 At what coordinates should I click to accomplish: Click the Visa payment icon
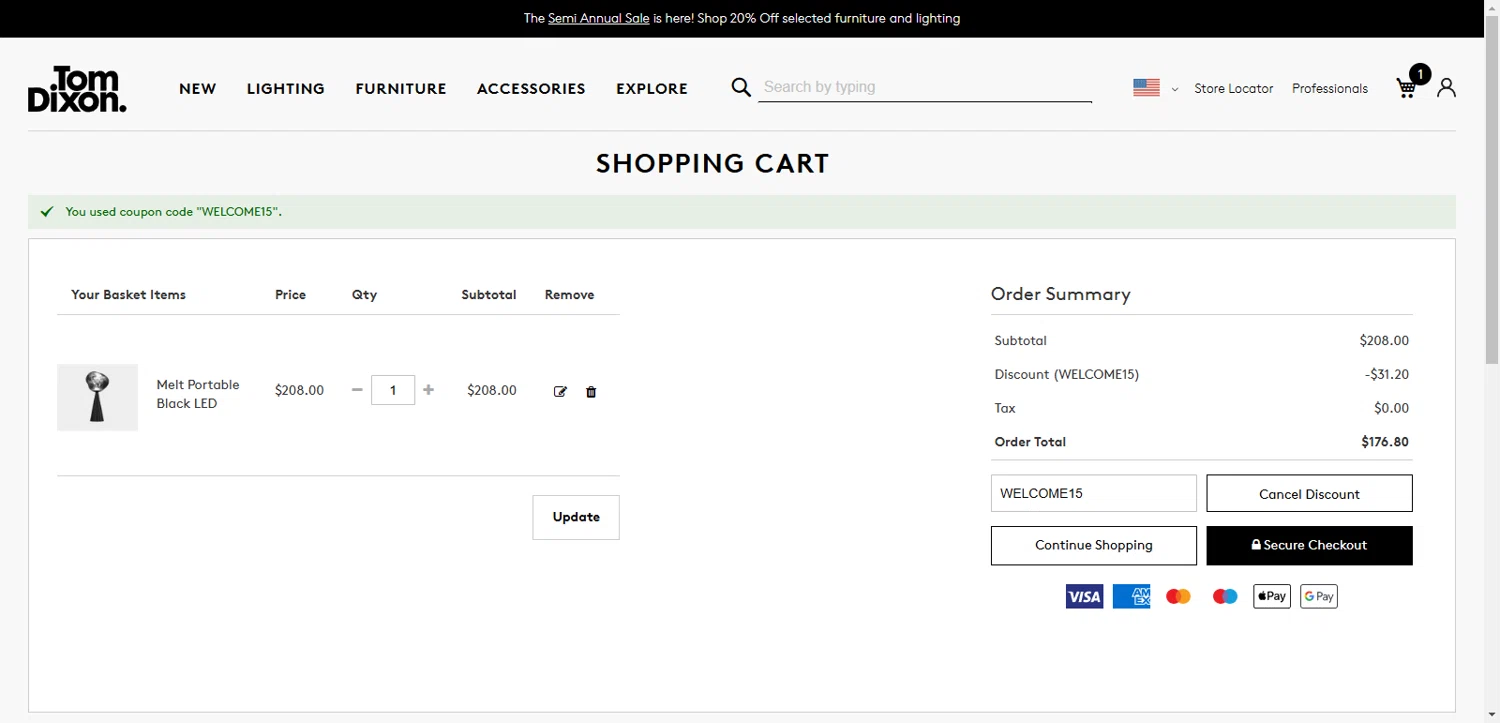tap(1084, 597)
